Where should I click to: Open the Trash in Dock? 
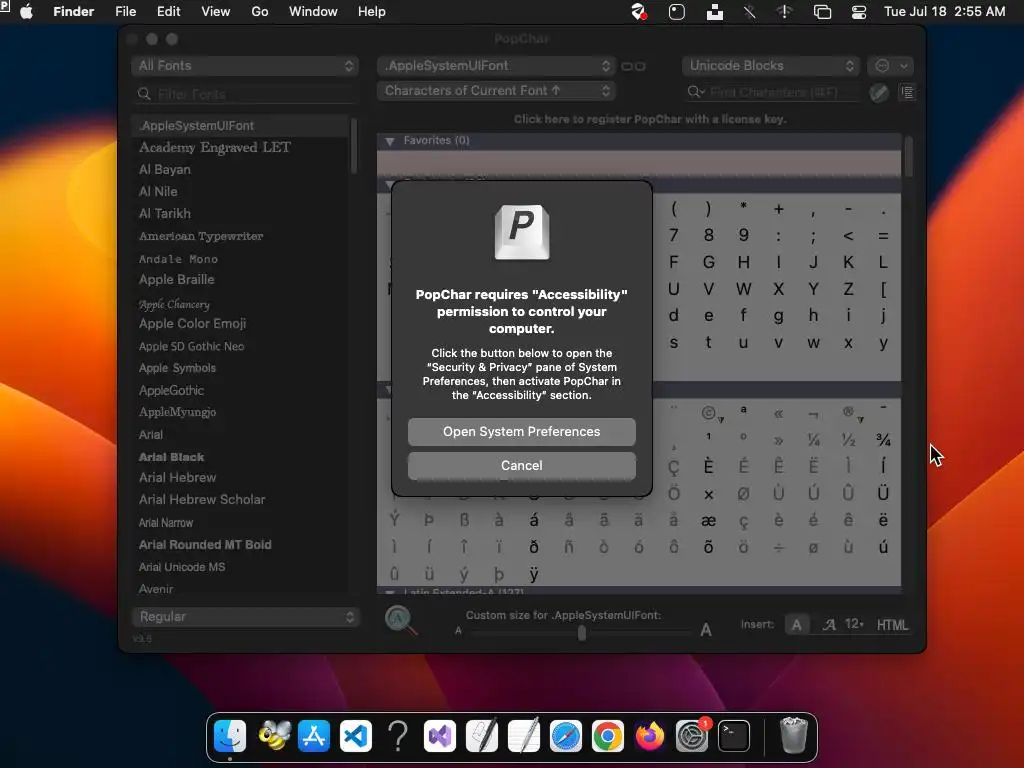tap(793, 736)
